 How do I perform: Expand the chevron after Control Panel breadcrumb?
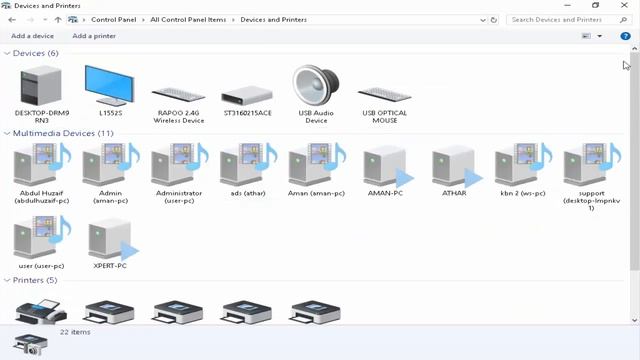[x=143, y=20]
